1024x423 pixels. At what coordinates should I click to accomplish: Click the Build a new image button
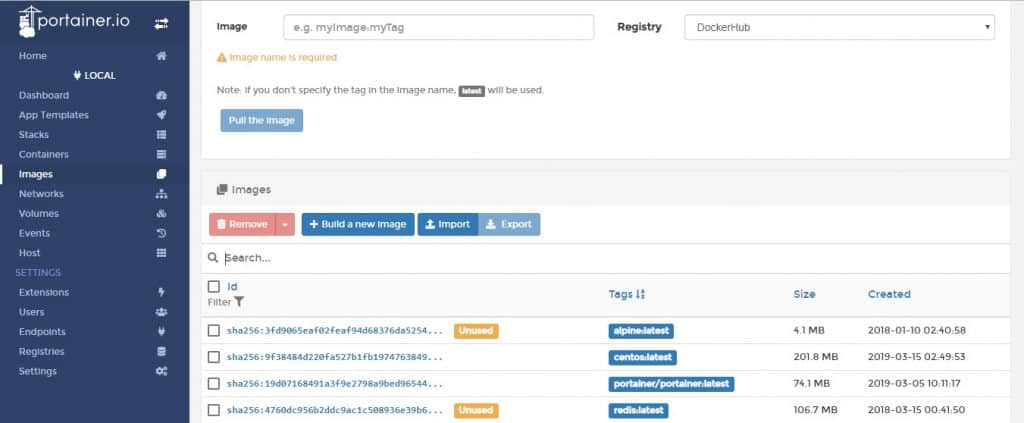357,225
